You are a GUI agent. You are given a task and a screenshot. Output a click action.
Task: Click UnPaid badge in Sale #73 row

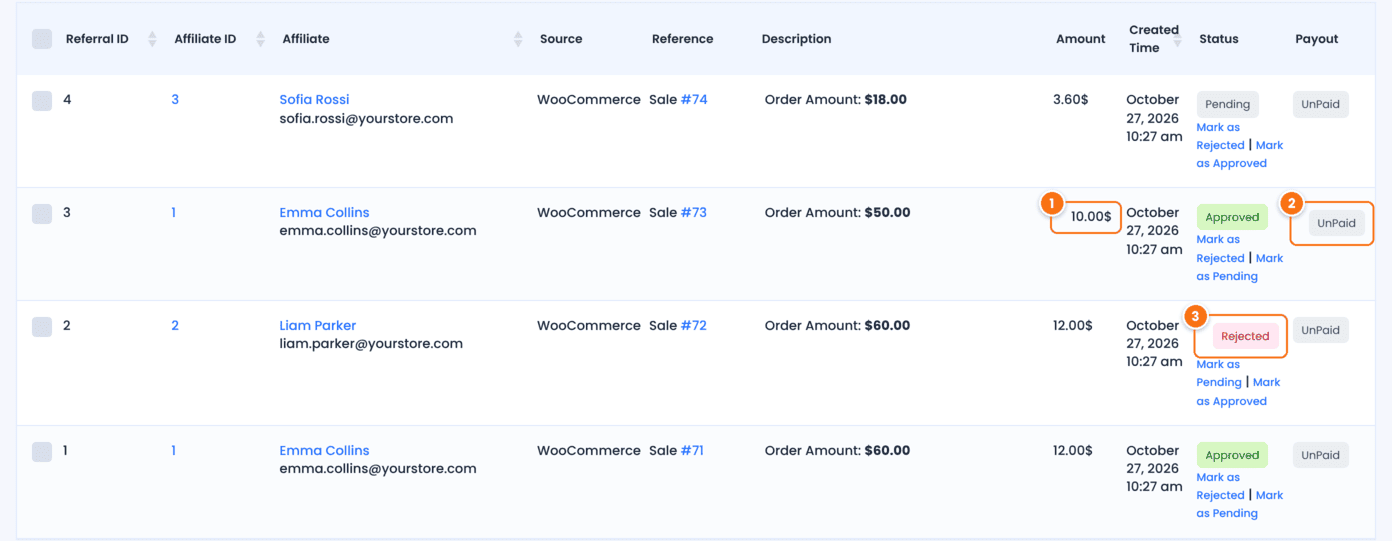1336,223
